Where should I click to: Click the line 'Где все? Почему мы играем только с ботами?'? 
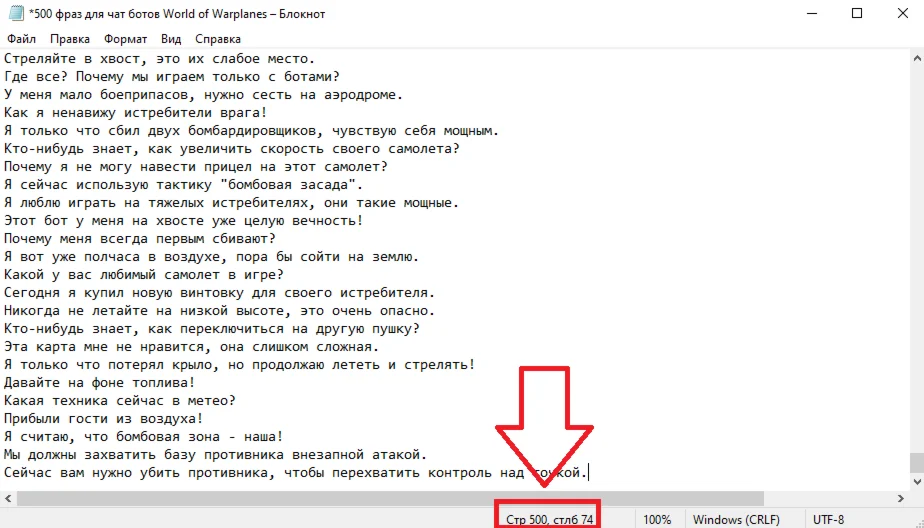[171, 77]
